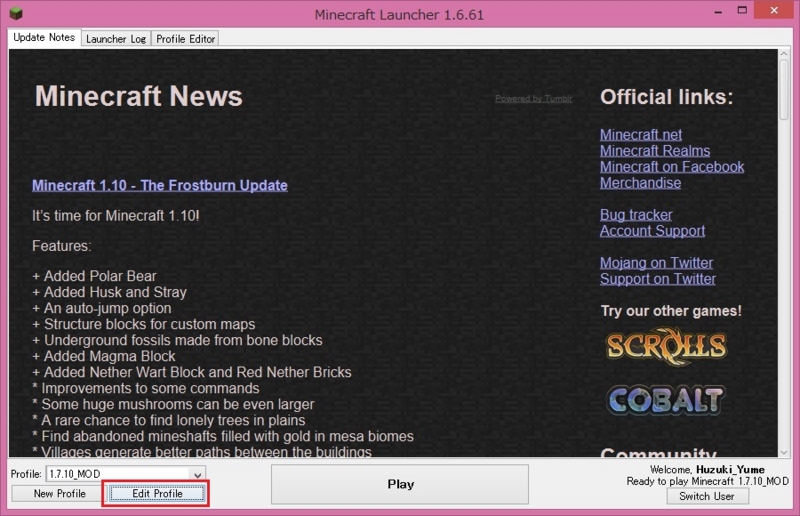Open the Account Support link
Screen dimensions: 800x516
coord(653,231)
